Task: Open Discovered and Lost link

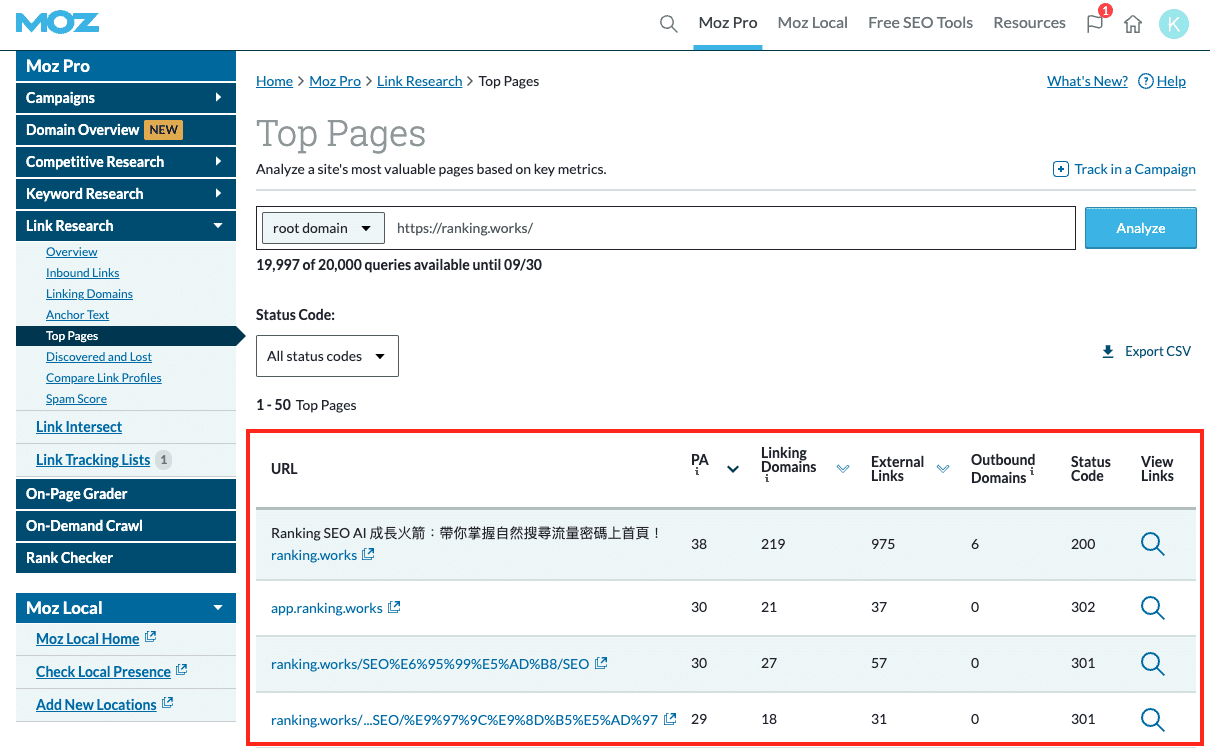Action: 99,357
